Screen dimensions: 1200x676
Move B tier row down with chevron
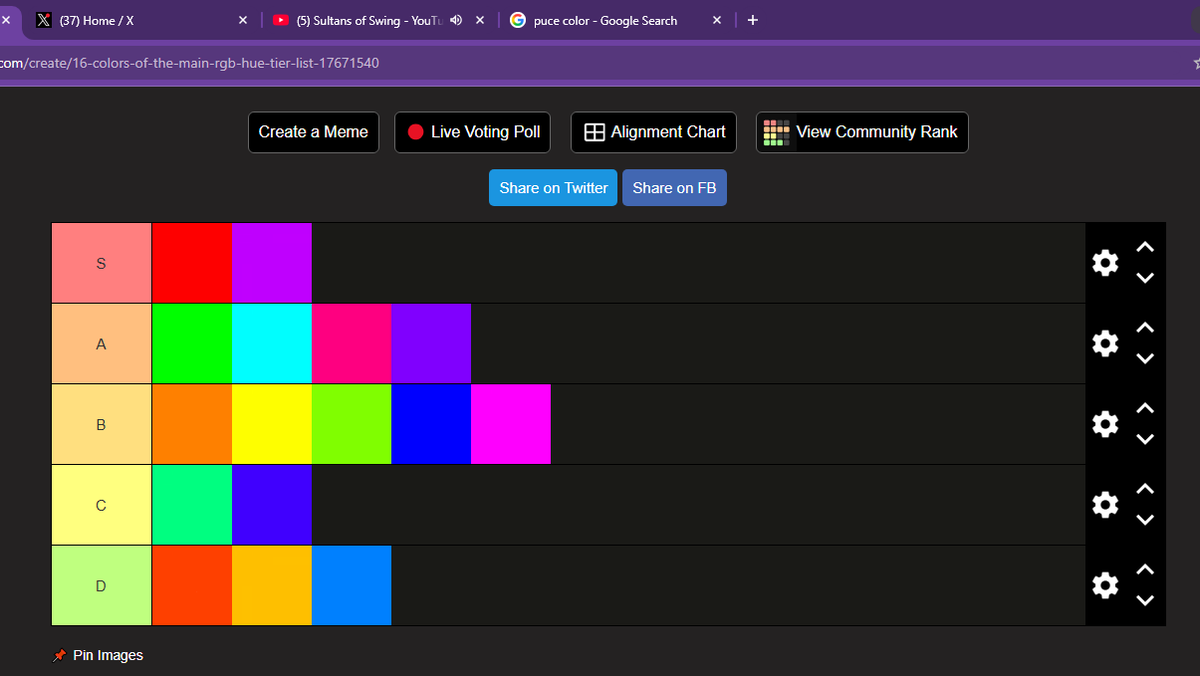[1146, 439]
